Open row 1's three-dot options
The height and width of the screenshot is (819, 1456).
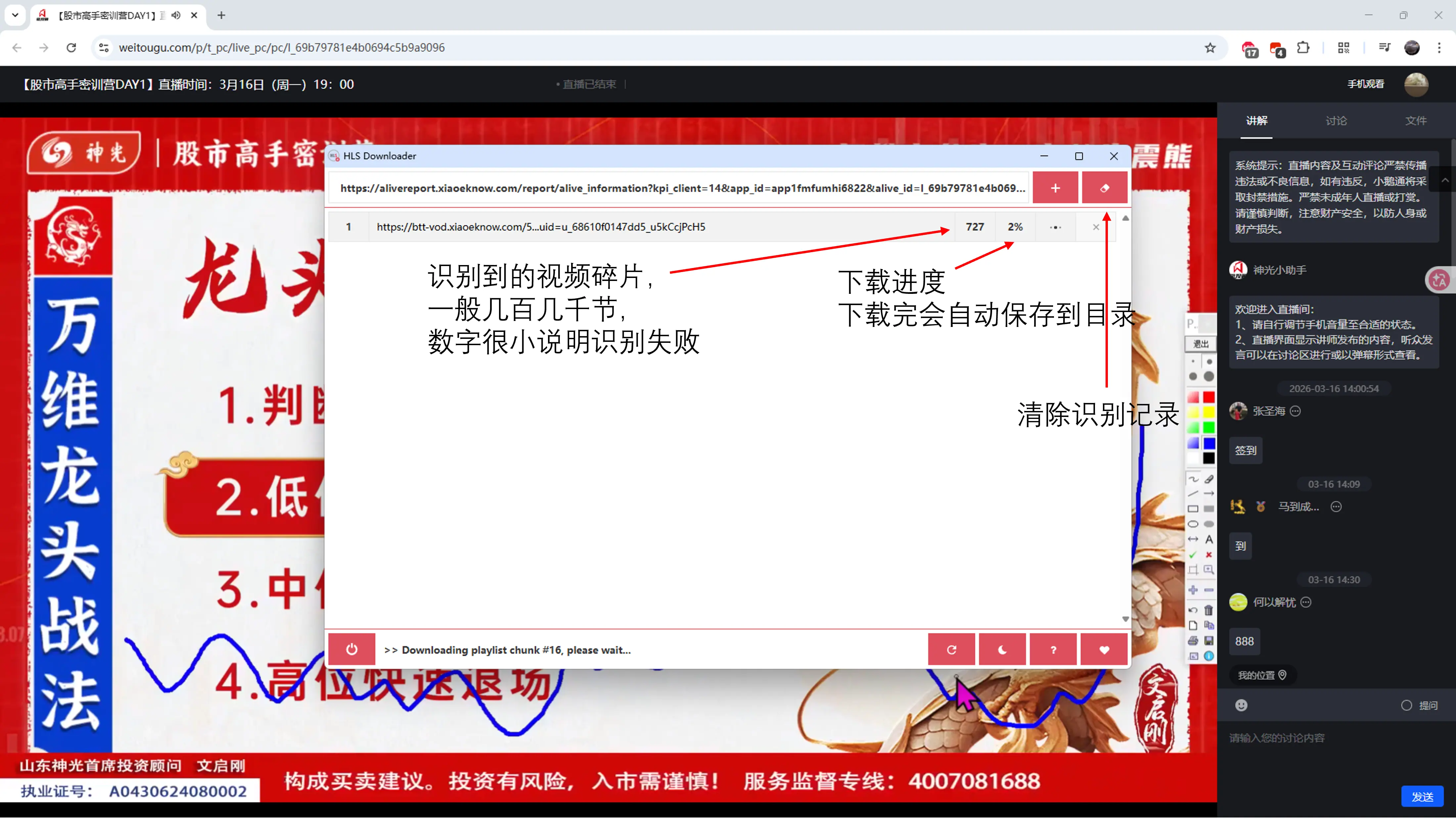point(1055,227)
